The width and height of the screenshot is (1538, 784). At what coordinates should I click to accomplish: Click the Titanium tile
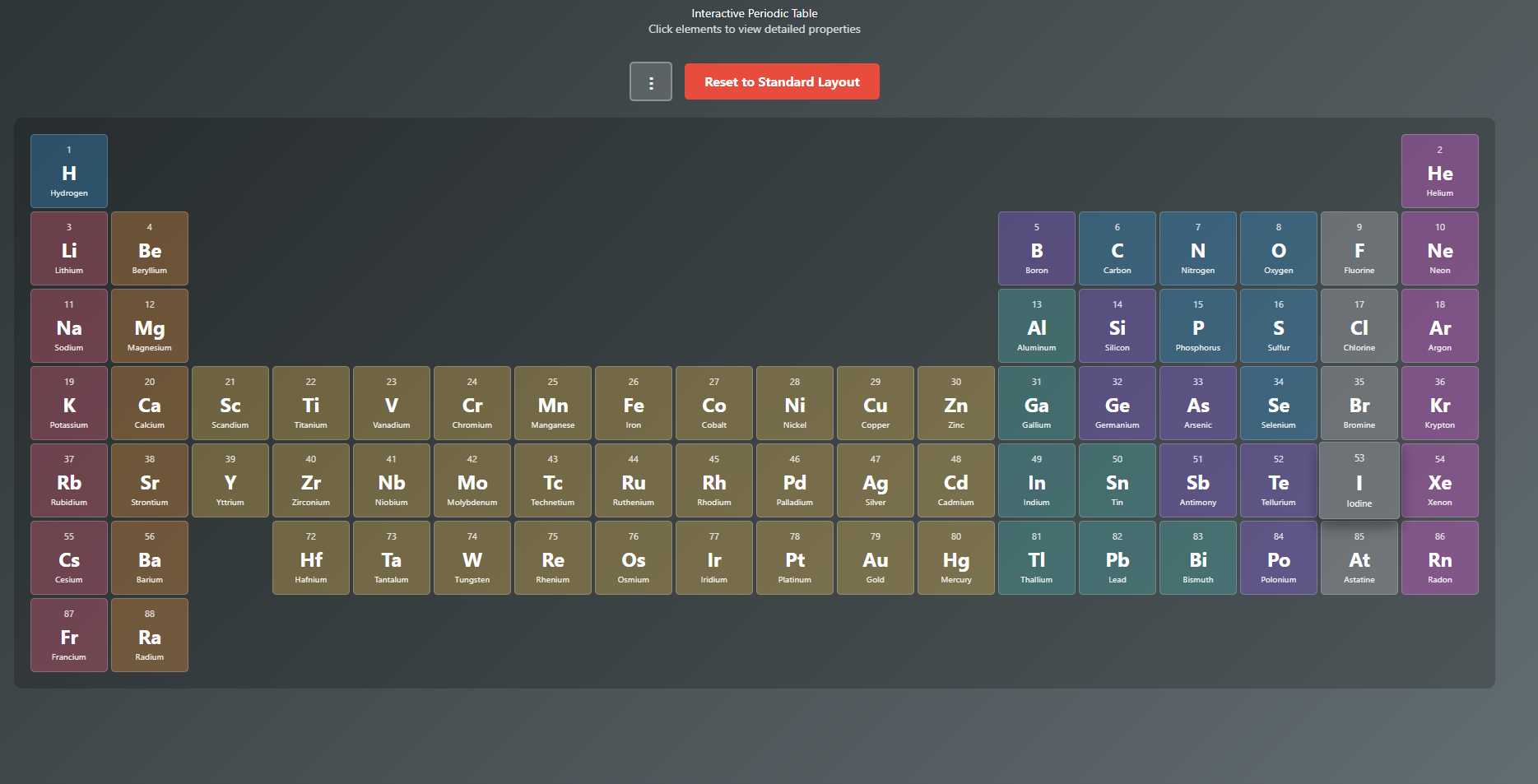click(x=311, y=403)
